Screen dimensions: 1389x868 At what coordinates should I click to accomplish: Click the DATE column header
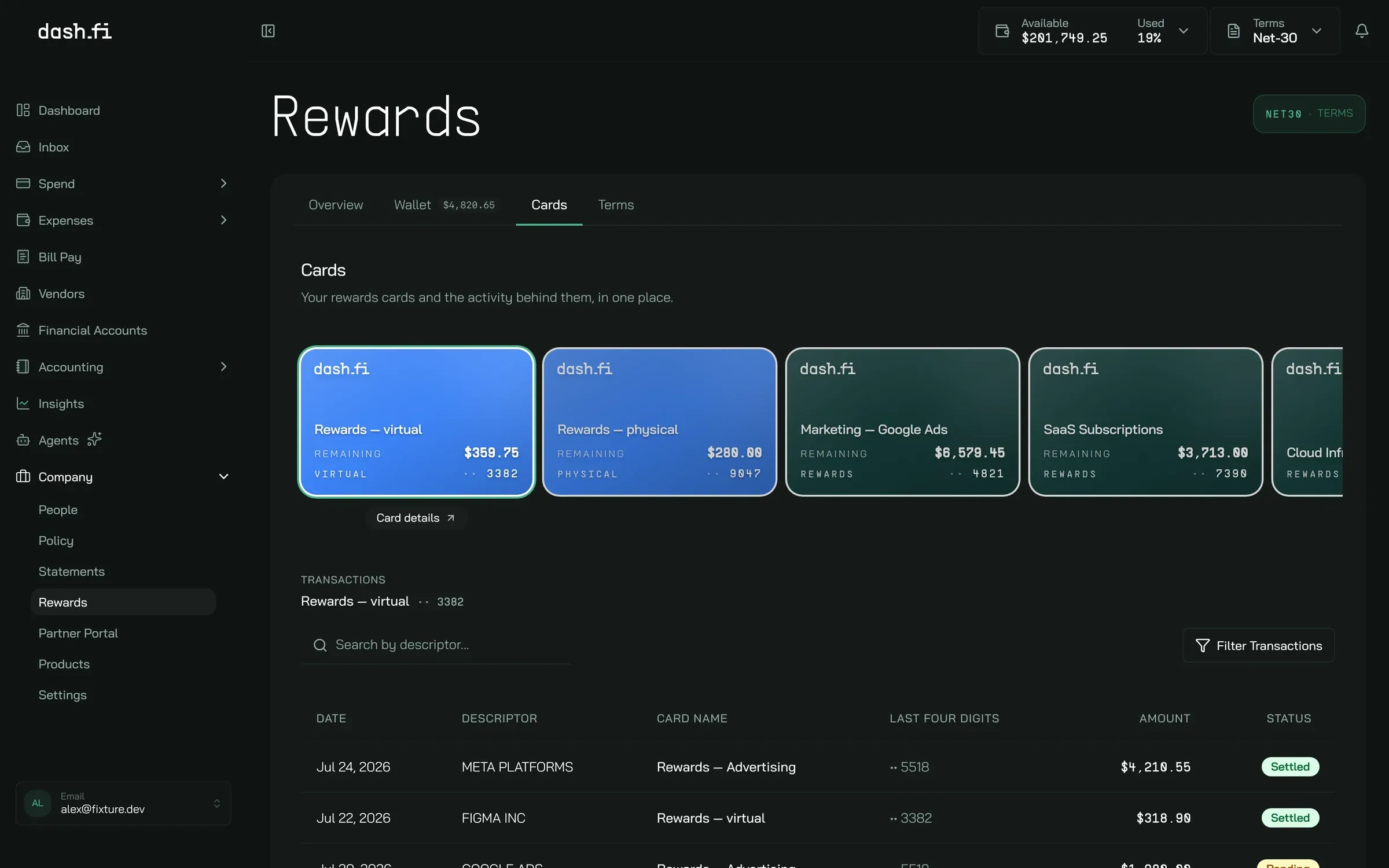(331, 718)
